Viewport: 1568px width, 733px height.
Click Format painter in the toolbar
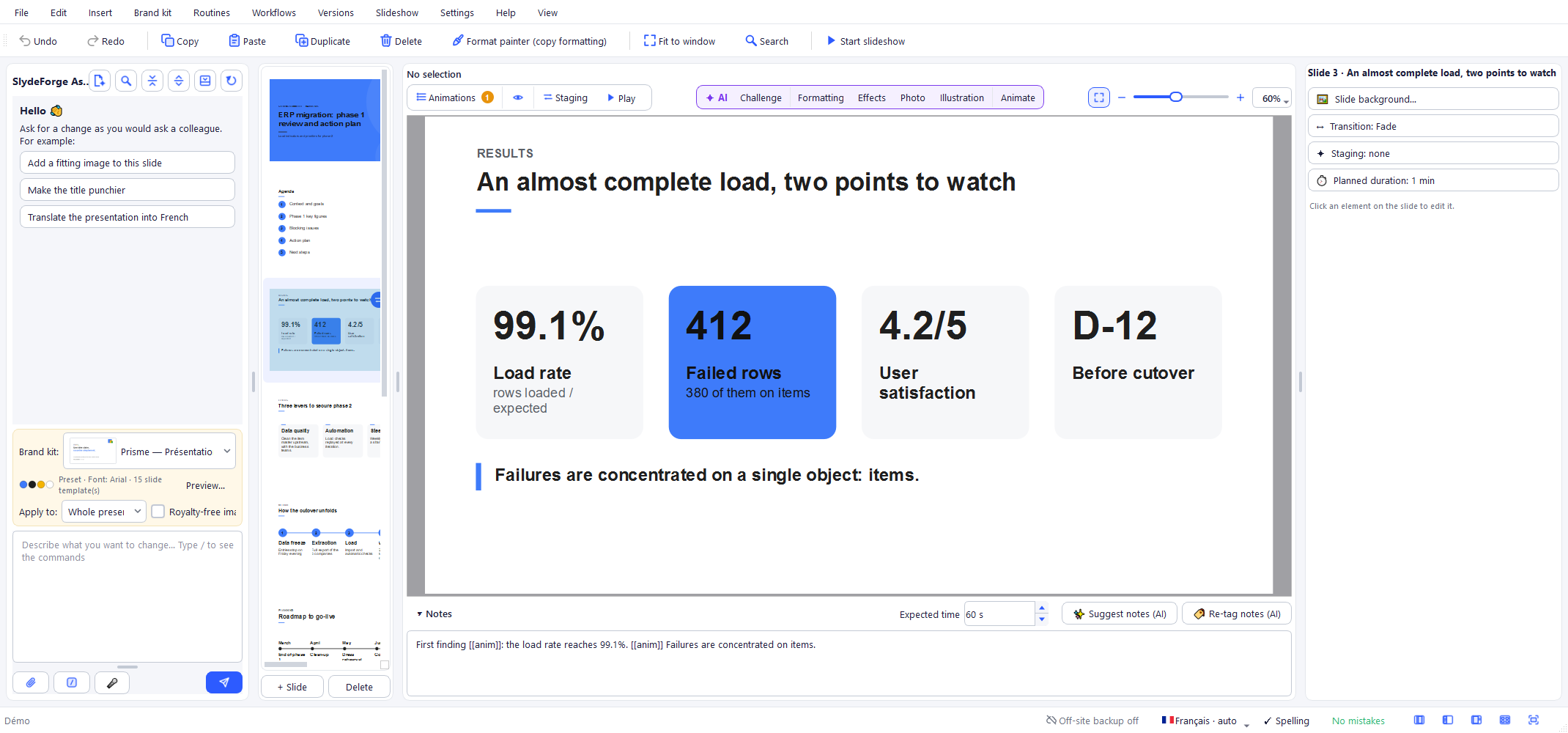pos(530,41)
